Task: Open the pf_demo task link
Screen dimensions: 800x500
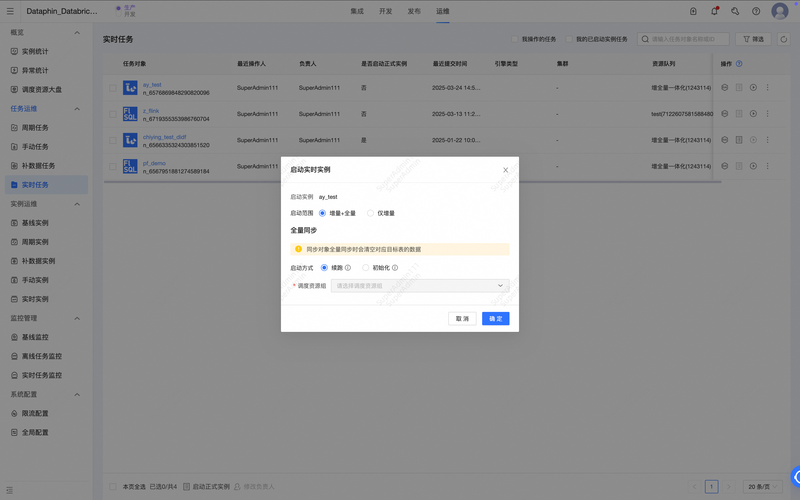Action: click(x=154, y=163)
